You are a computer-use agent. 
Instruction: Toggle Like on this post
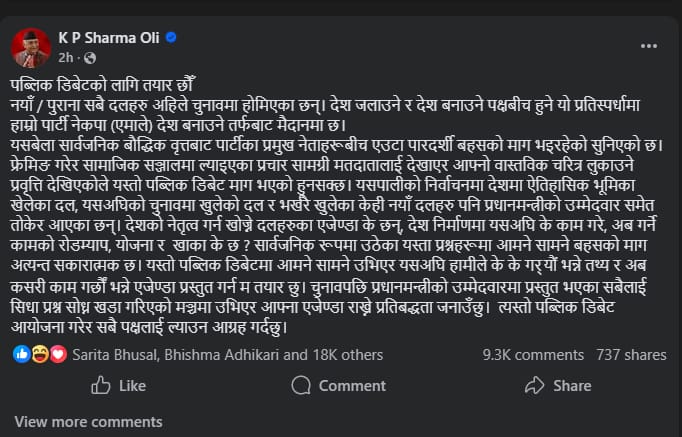(x=119, y=385)
